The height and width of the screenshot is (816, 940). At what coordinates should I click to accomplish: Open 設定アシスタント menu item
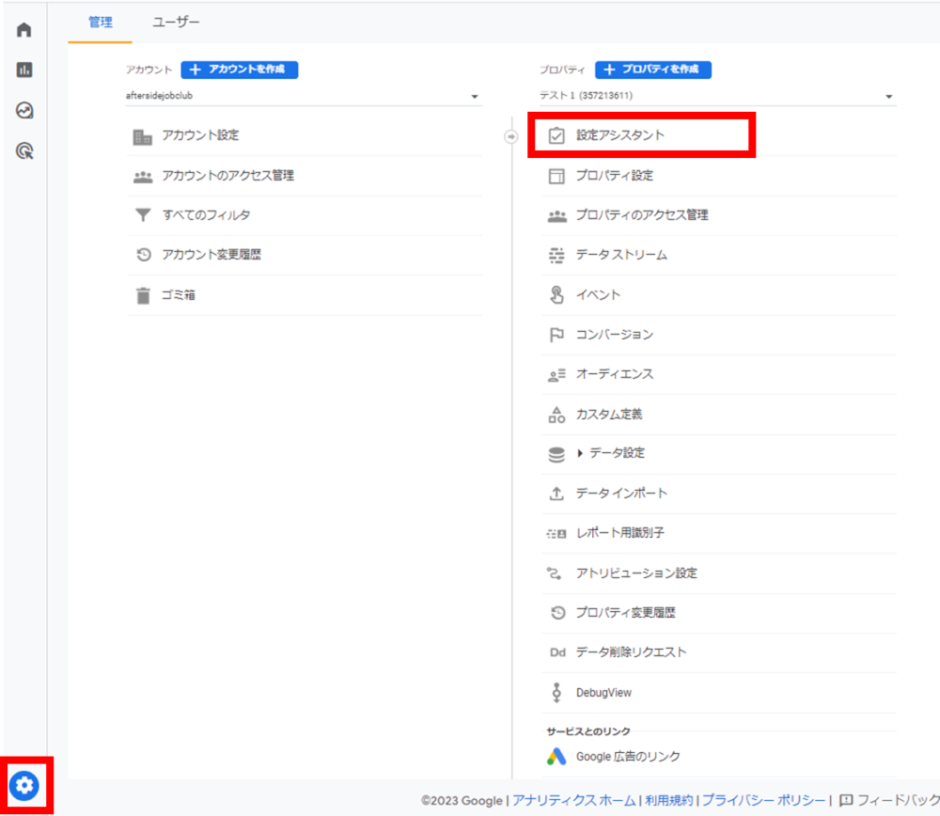tap(619, 135)
